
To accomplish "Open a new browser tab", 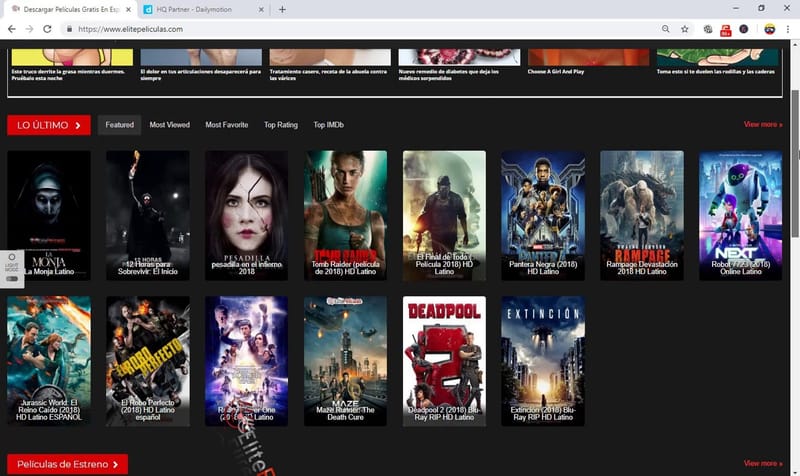I will pyautogui.click(x=282, y=9).
